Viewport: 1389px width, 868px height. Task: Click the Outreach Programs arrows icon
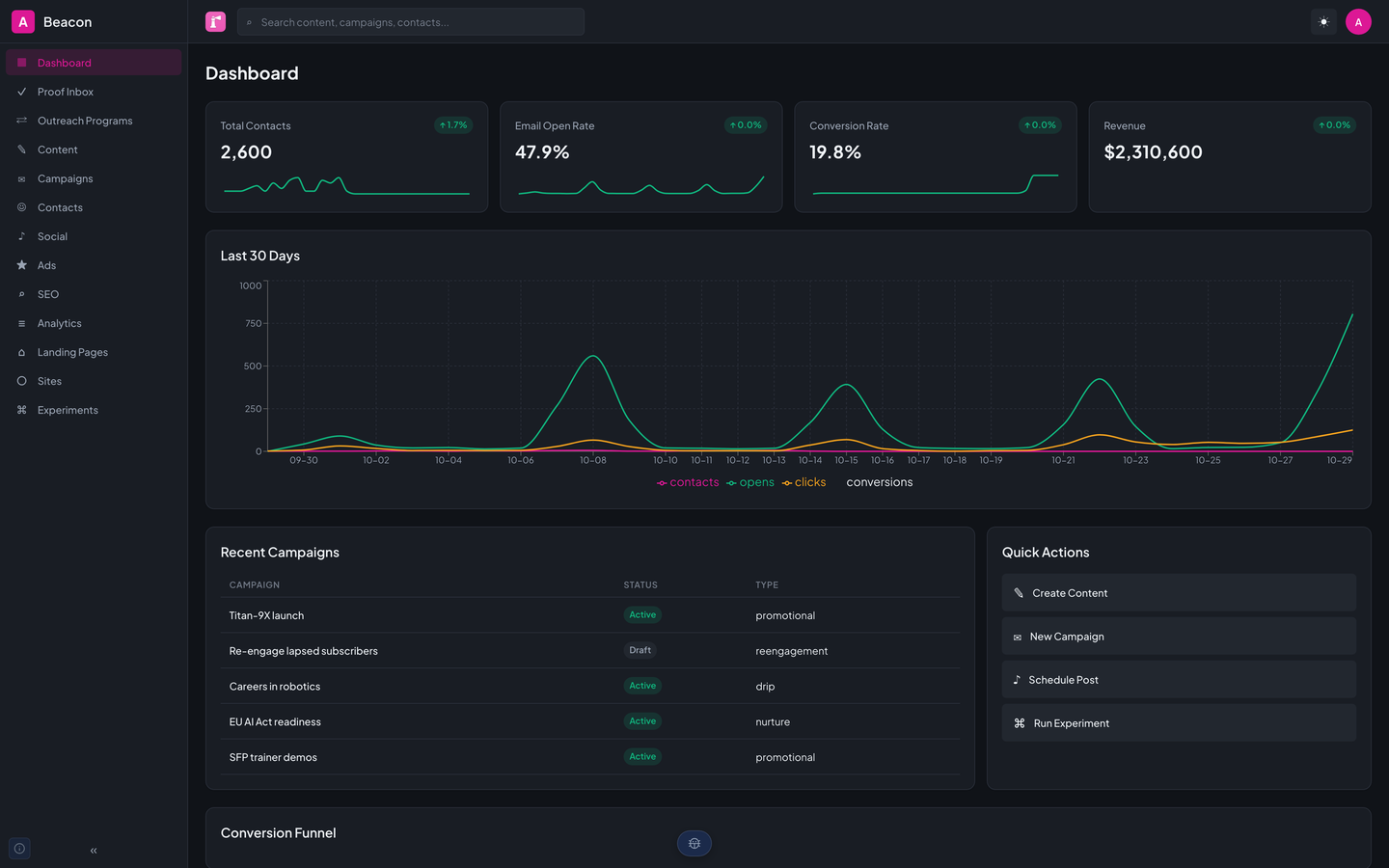(x=21, y=121)
